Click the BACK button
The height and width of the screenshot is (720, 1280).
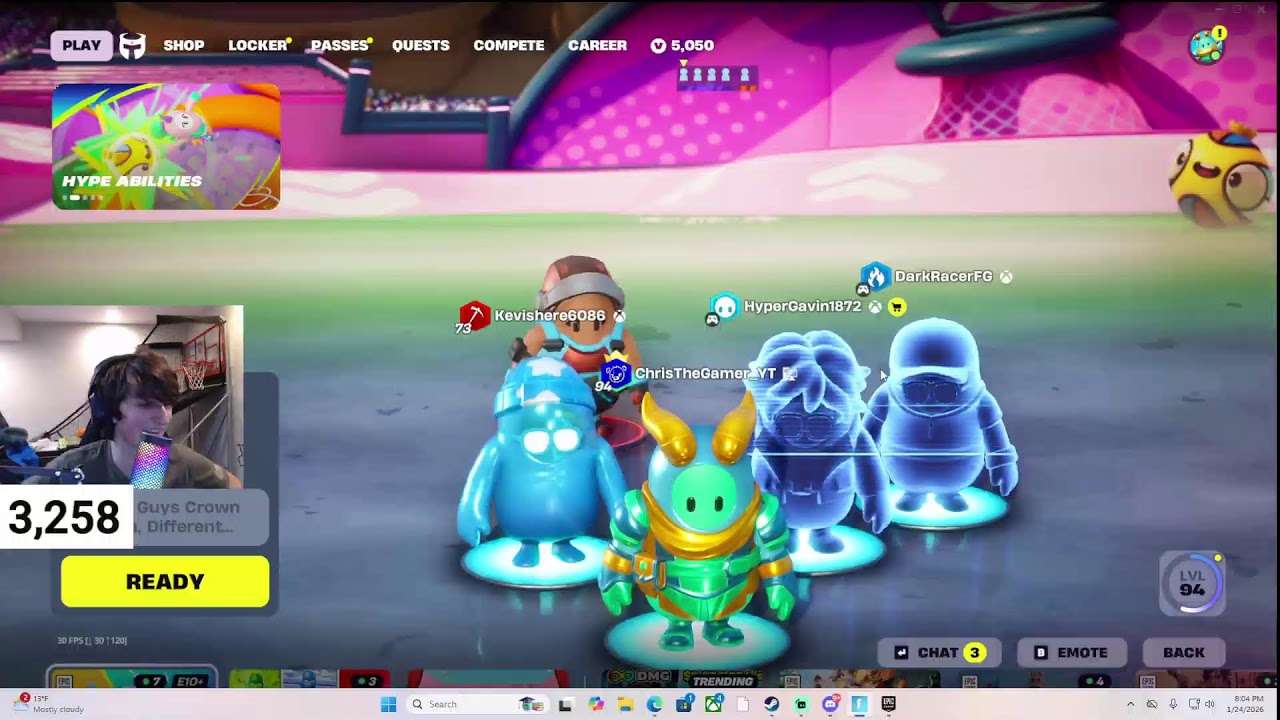[1184, 652]
